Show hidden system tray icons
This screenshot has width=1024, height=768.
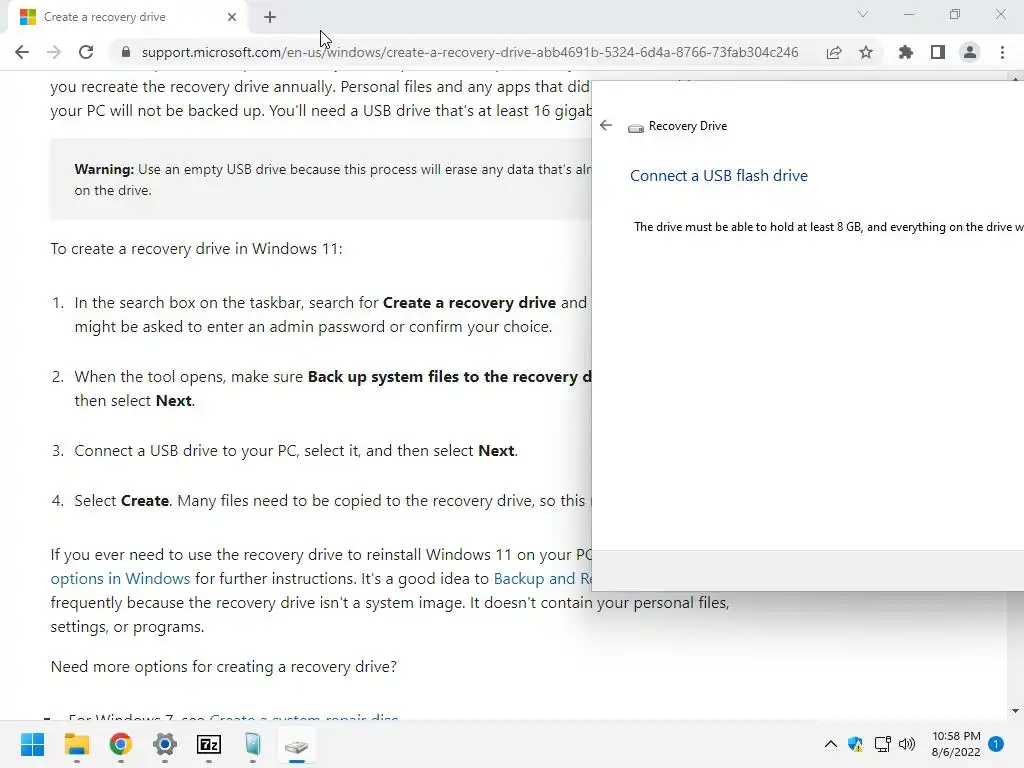coord(830,744)
